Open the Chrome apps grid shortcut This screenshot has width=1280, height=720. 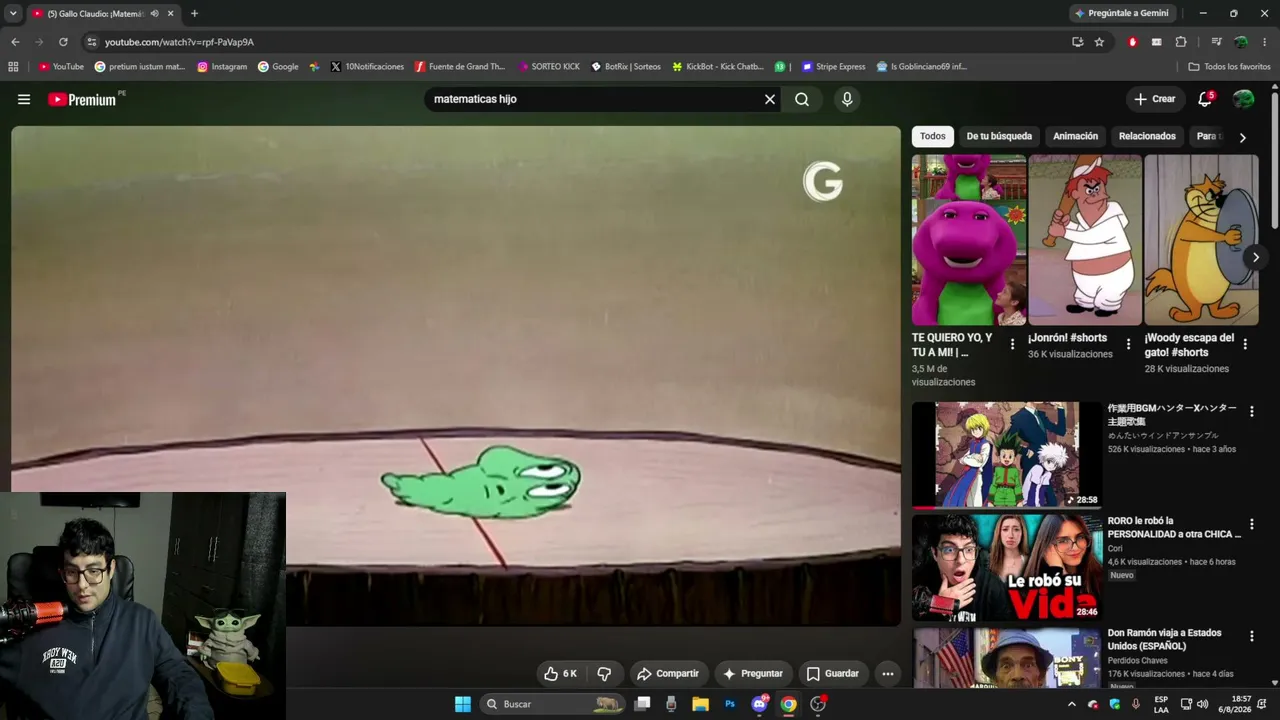click(x=13, y=67)
